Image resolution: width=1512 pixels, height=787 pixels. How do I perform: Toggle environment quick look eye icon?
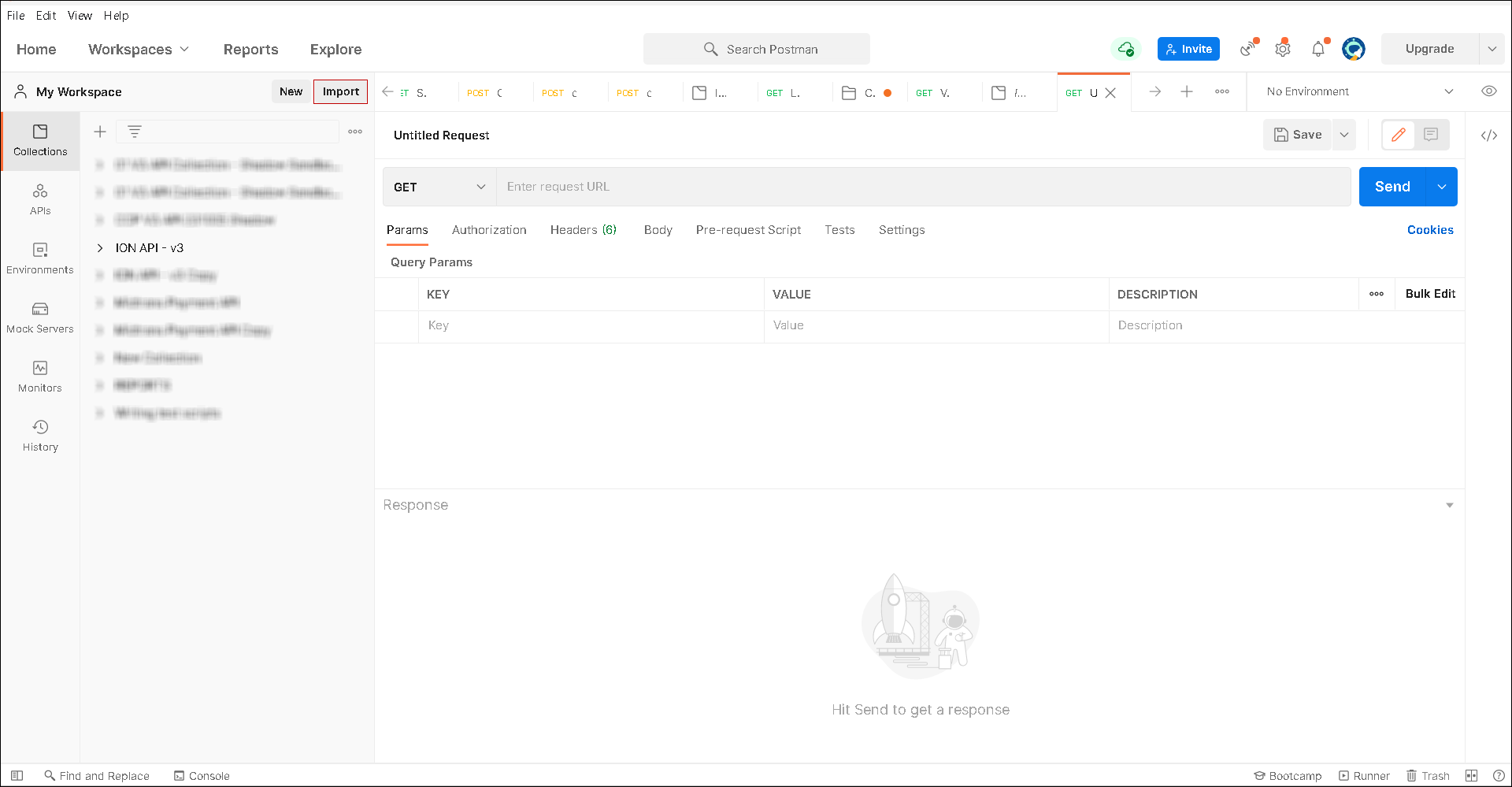point(1488,91)
